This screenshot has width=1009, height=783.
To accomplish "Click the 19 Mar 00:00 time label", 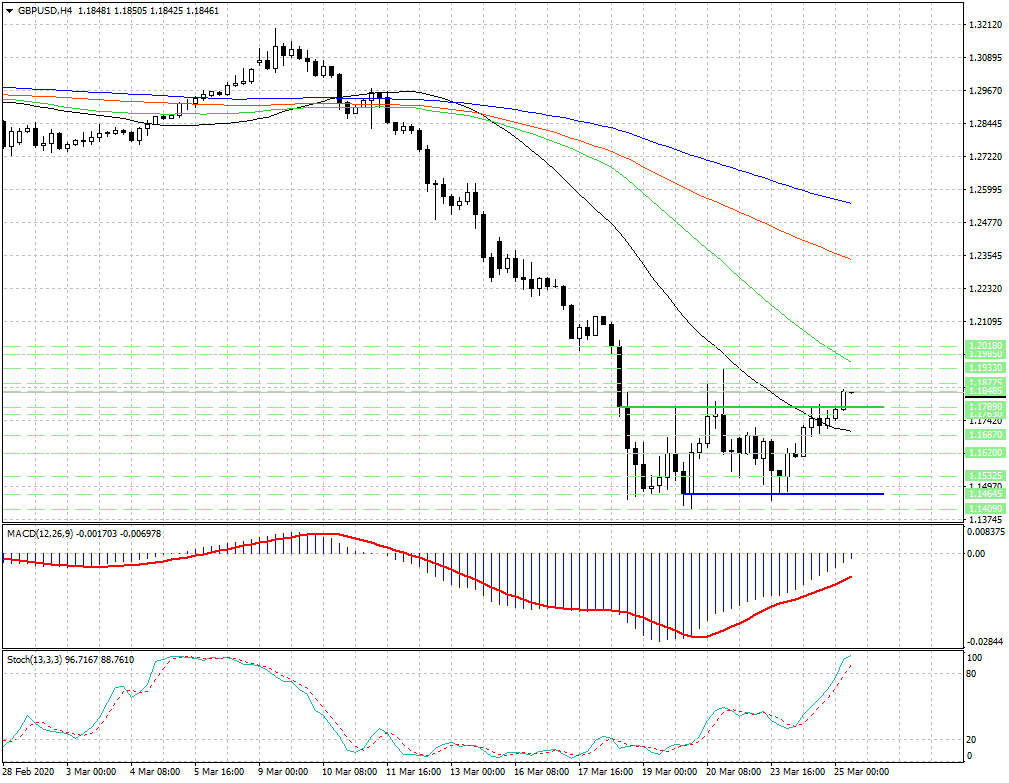I will [669, 771].
